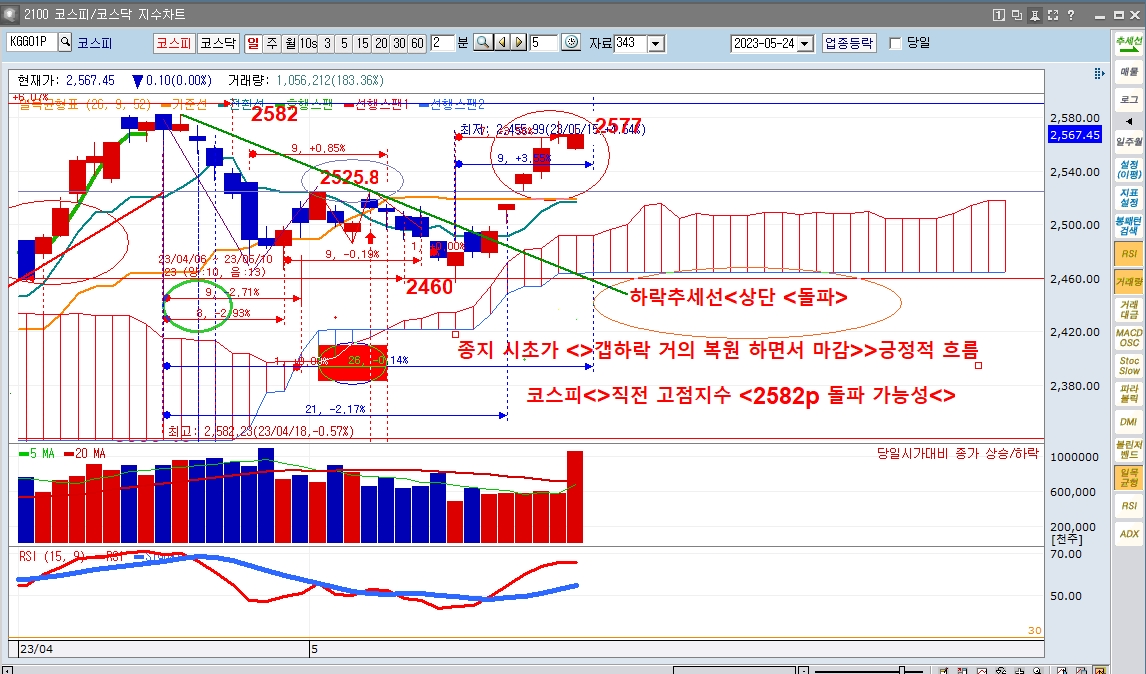Click the clock icon beside the period field
1146x674 pixels.
coord(571,43)
